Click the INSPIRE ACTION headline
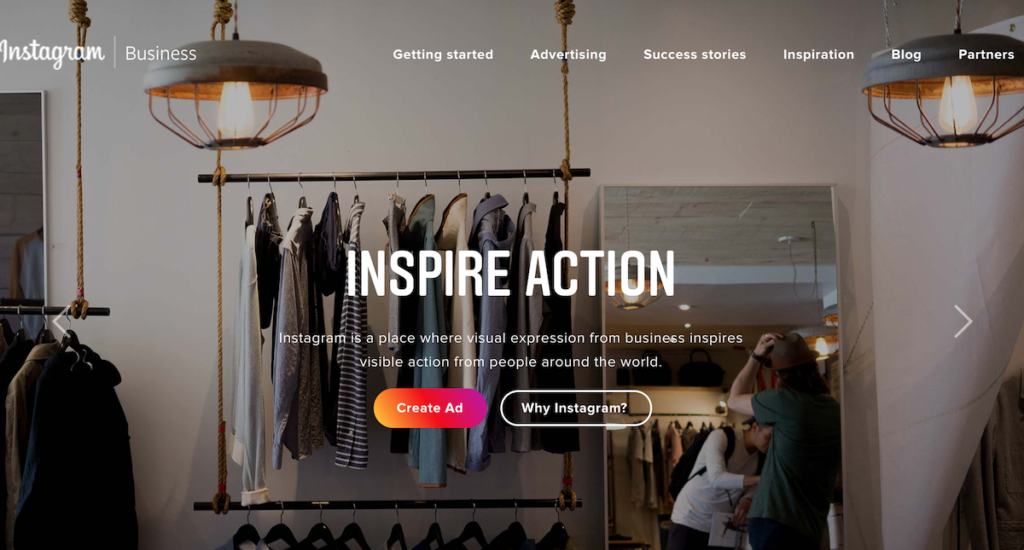1024x550 pixels. point(510,274)
